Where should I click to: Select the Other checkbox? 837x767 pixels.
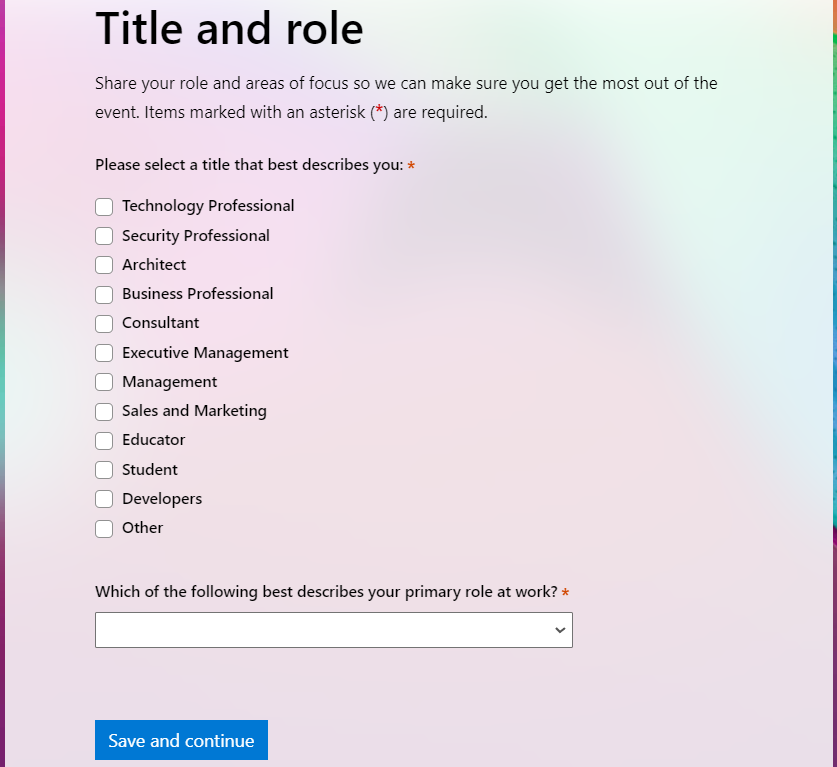(104, 528)
